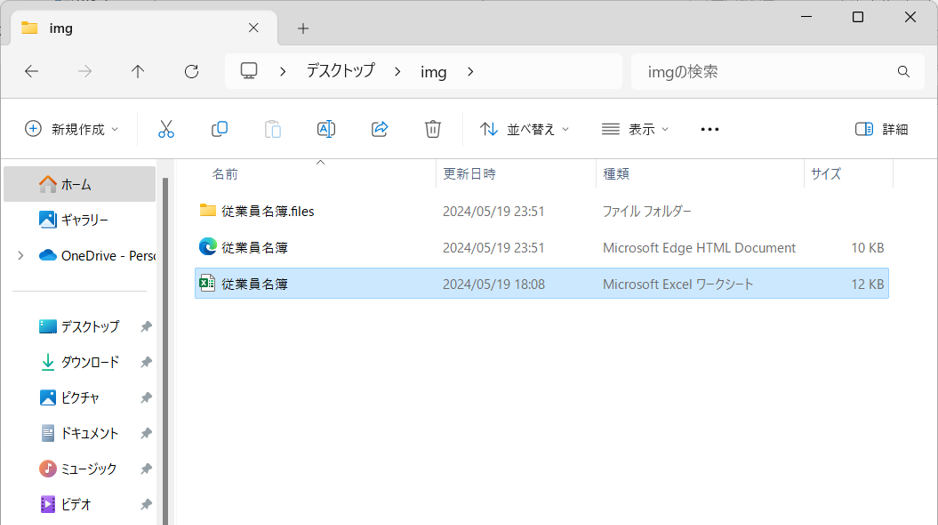Open the three-dot more options menu

tap(710, 129)
